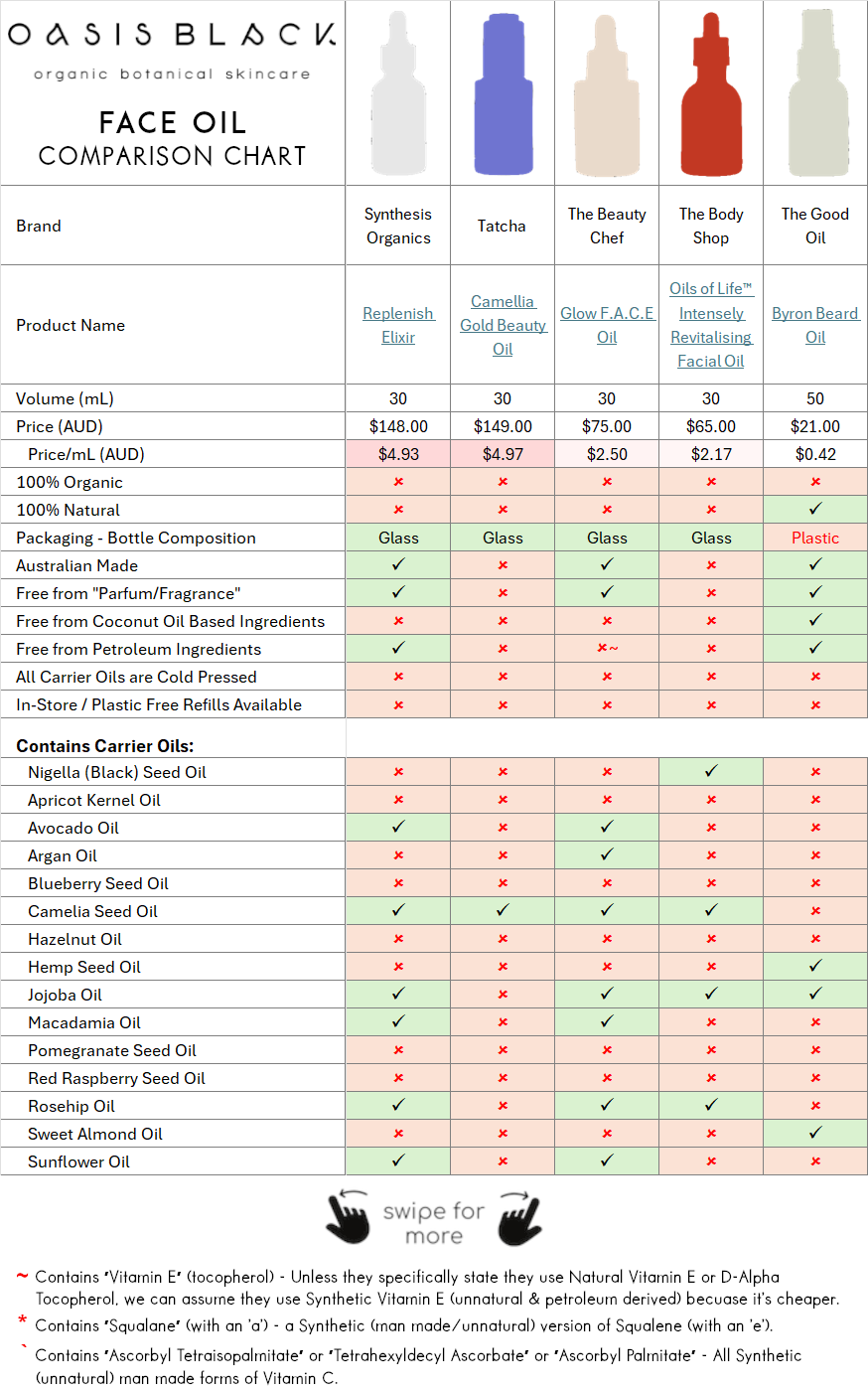Viewport: 868px width, 1391px height.
Task: Click The Body Shop red bottle image
Action: [711, 93]
